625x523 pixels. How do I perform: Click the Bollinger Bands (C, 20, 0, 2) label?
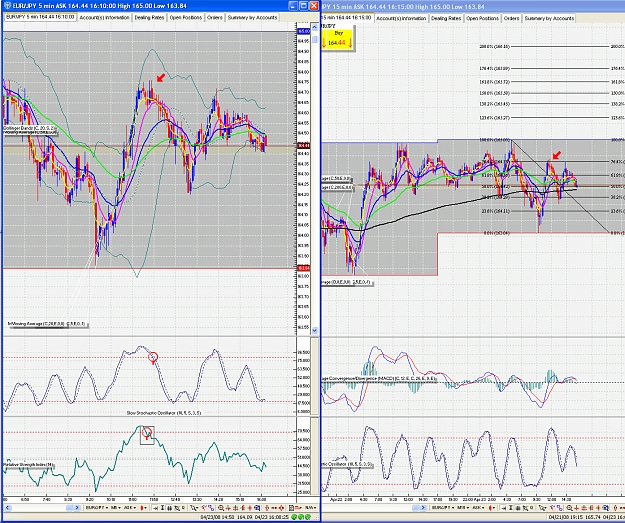(x=29, y=128)
